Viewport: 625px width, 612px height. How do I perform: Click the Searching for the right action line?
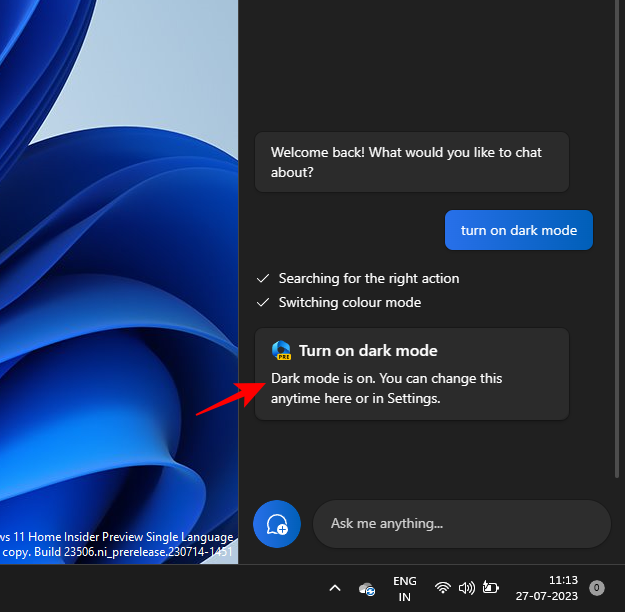pyautogui.click(x=369, y=279)
